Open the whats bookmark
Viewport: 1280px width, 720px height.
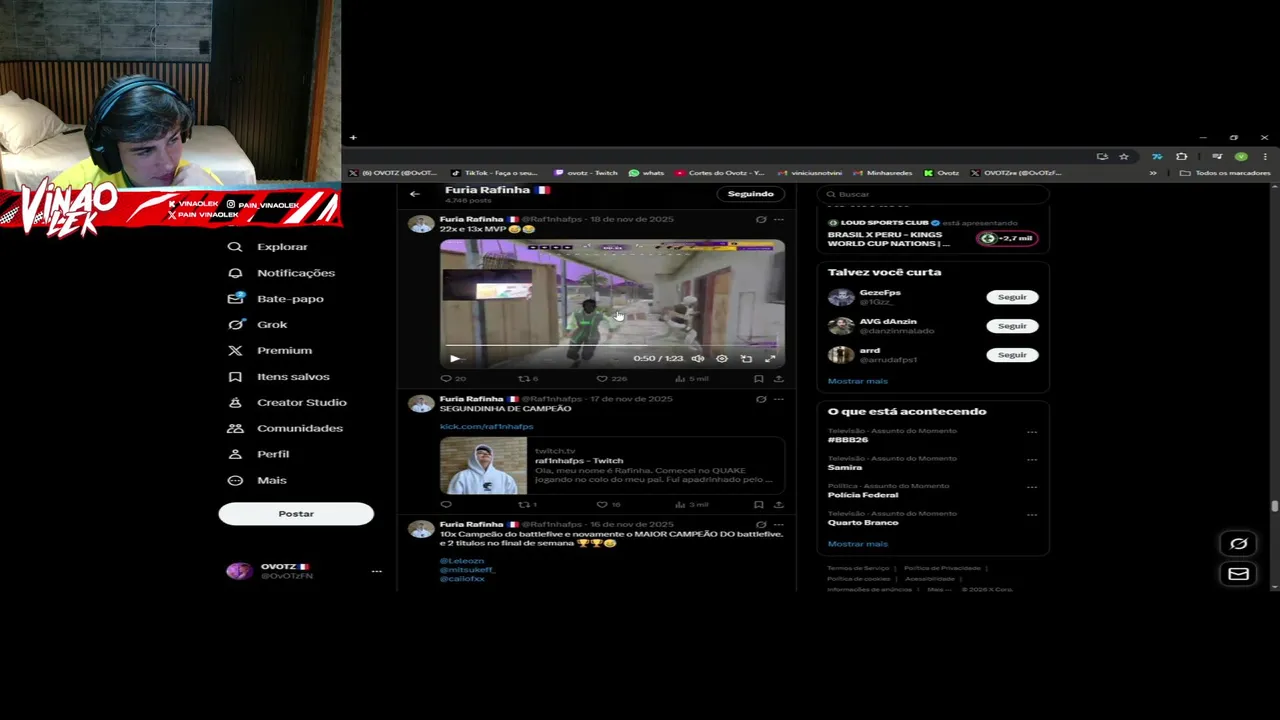[646, 173]
